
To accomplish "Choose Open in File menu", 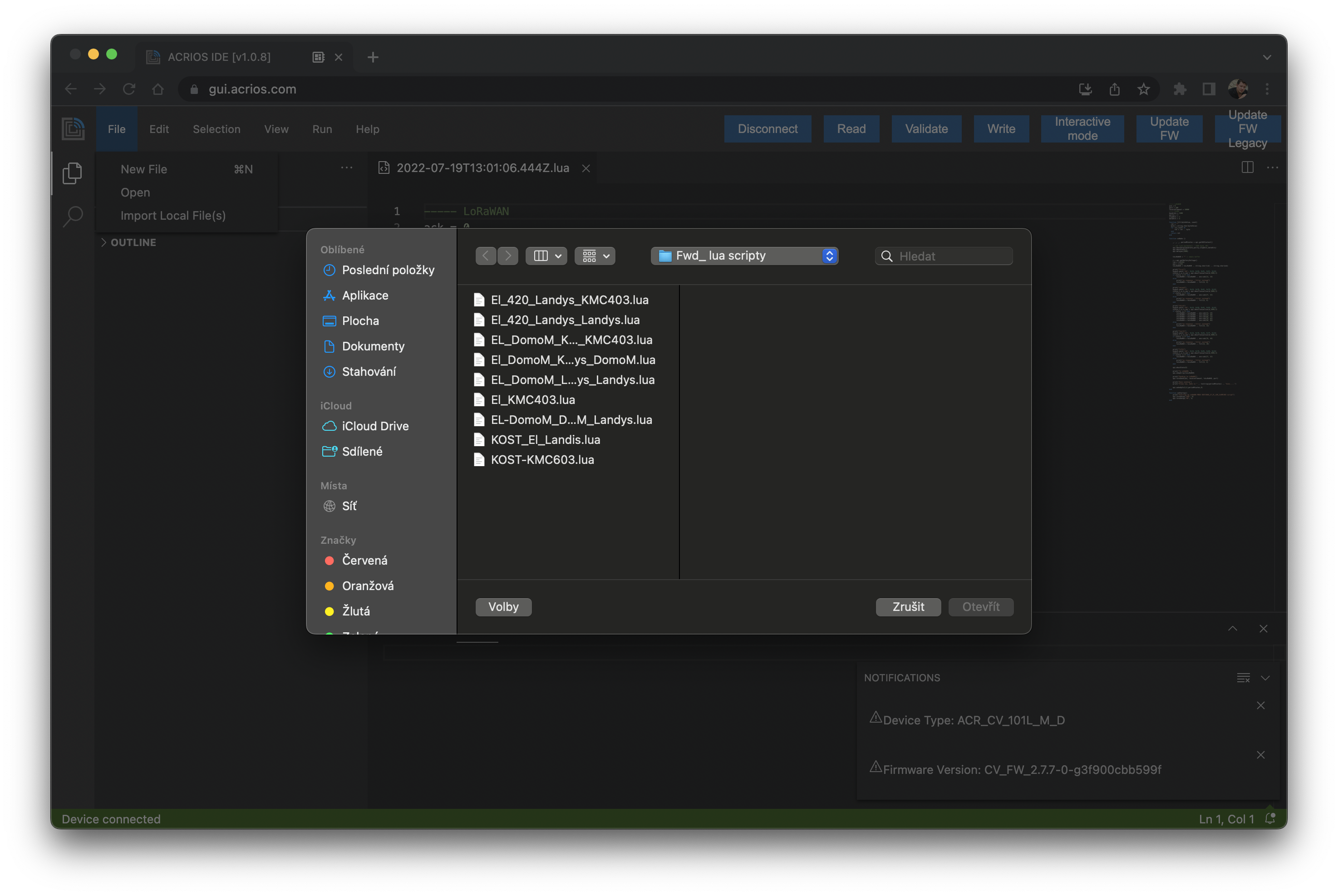I will 187,192.
